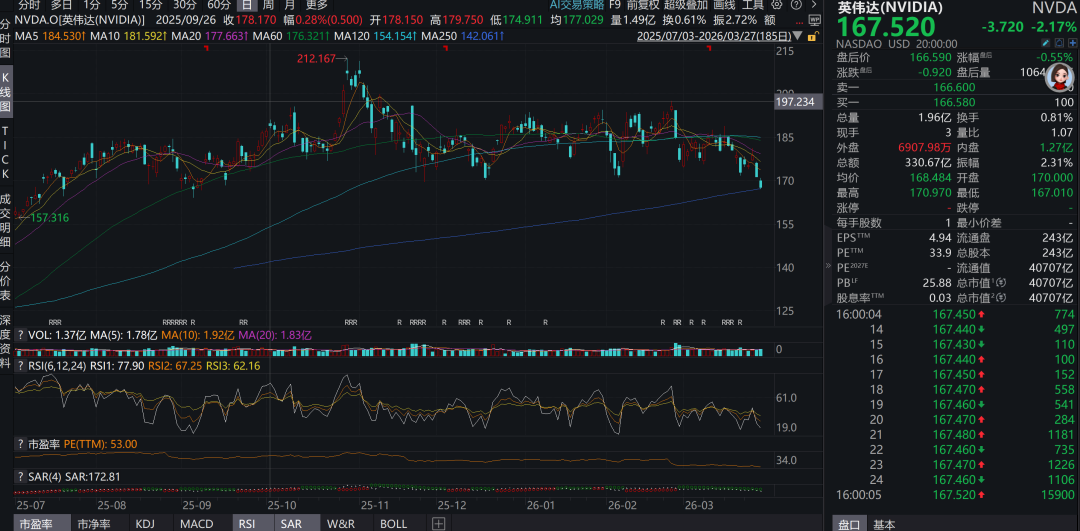Image resolution: width=1080 pixels, height=531 pixels.
Task: Toggle the SAR indicator panel
Action: 291,524
